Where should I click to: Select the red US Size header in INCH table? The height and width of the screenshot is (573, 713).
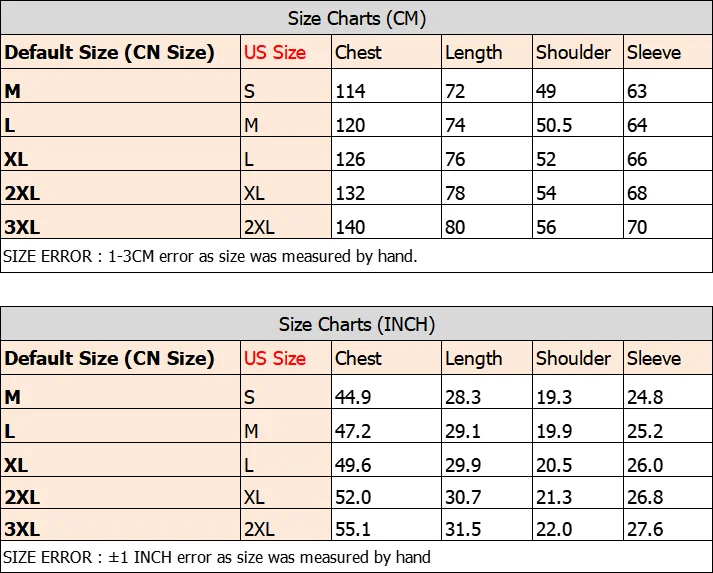[x=275, y=358]
